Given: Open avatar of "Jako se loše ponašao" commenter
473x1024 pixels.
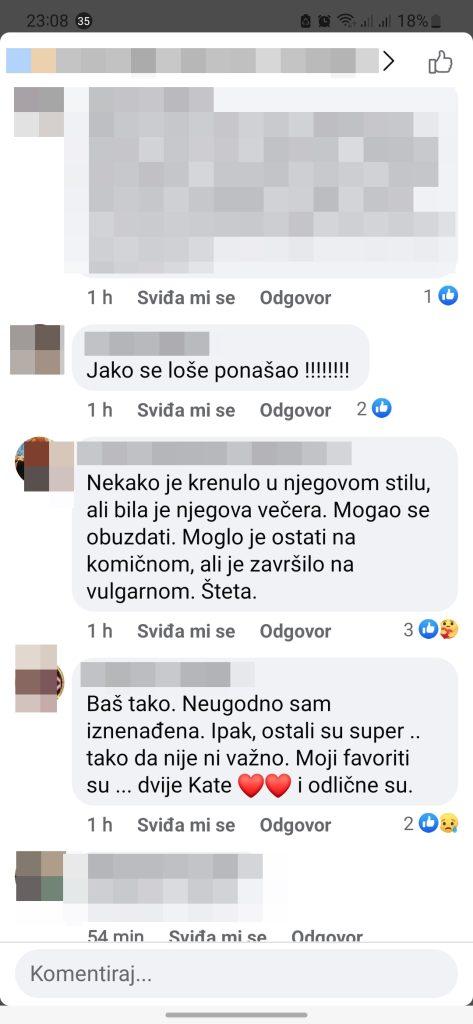Looking at the screenshot, I should (x=37, y=349).
